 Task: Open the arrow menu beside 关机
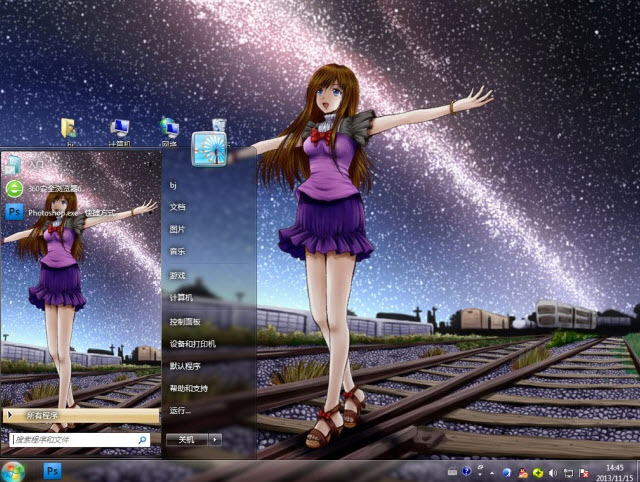215,439
